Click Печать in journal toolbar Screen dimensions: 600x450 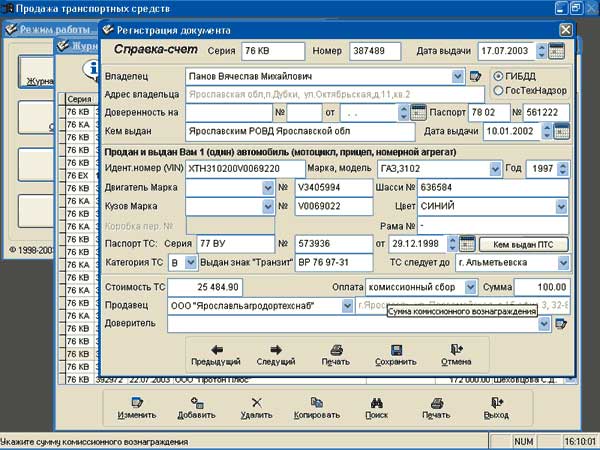tap(436, 408)
